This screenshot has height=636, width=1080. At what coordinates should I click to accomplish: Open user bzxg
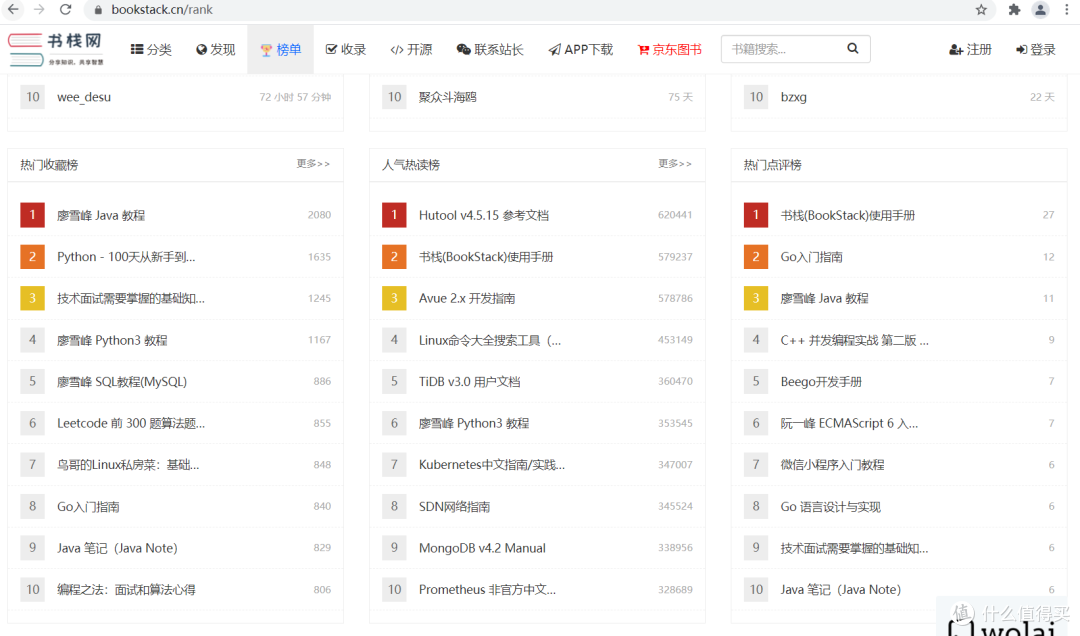tap(793, 97)
